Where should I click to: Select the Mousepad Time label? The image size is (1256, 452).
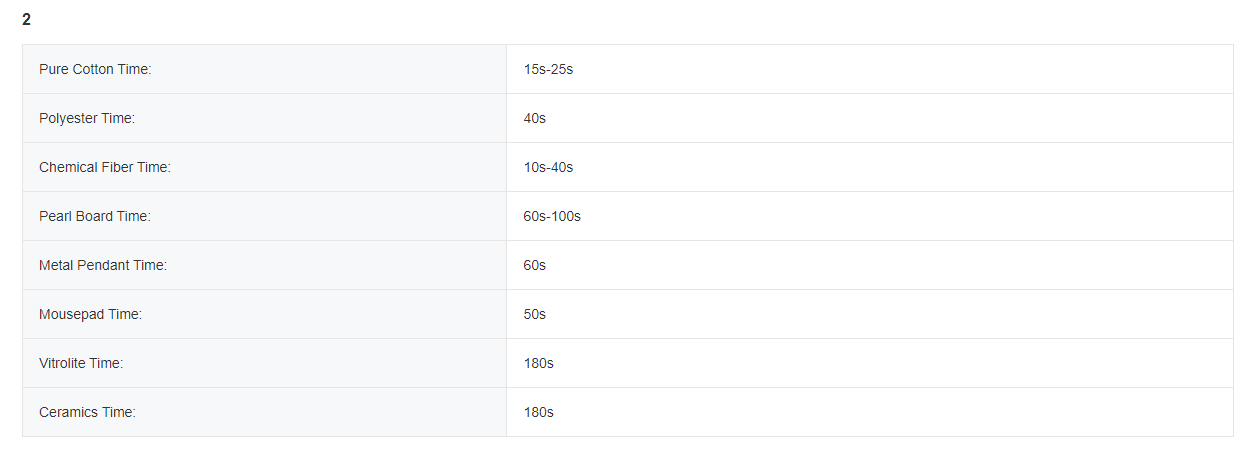pyautogui.click(x=91, y=314)
